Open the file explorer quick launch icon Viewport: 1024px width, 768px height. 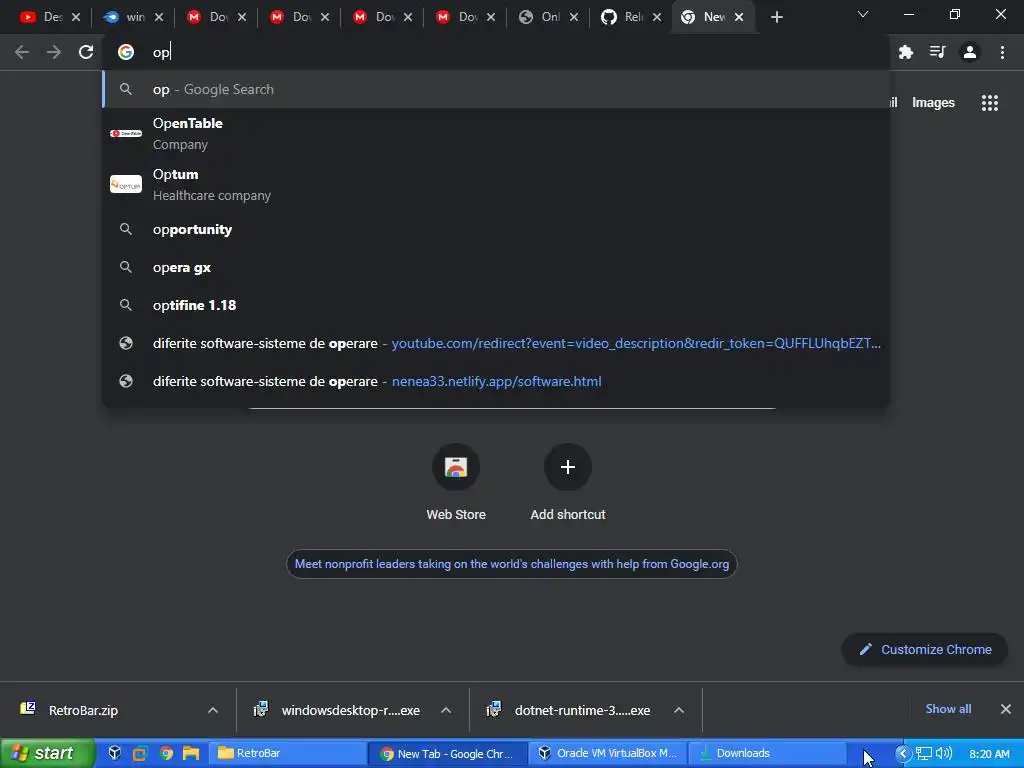(x=191, y=753)
